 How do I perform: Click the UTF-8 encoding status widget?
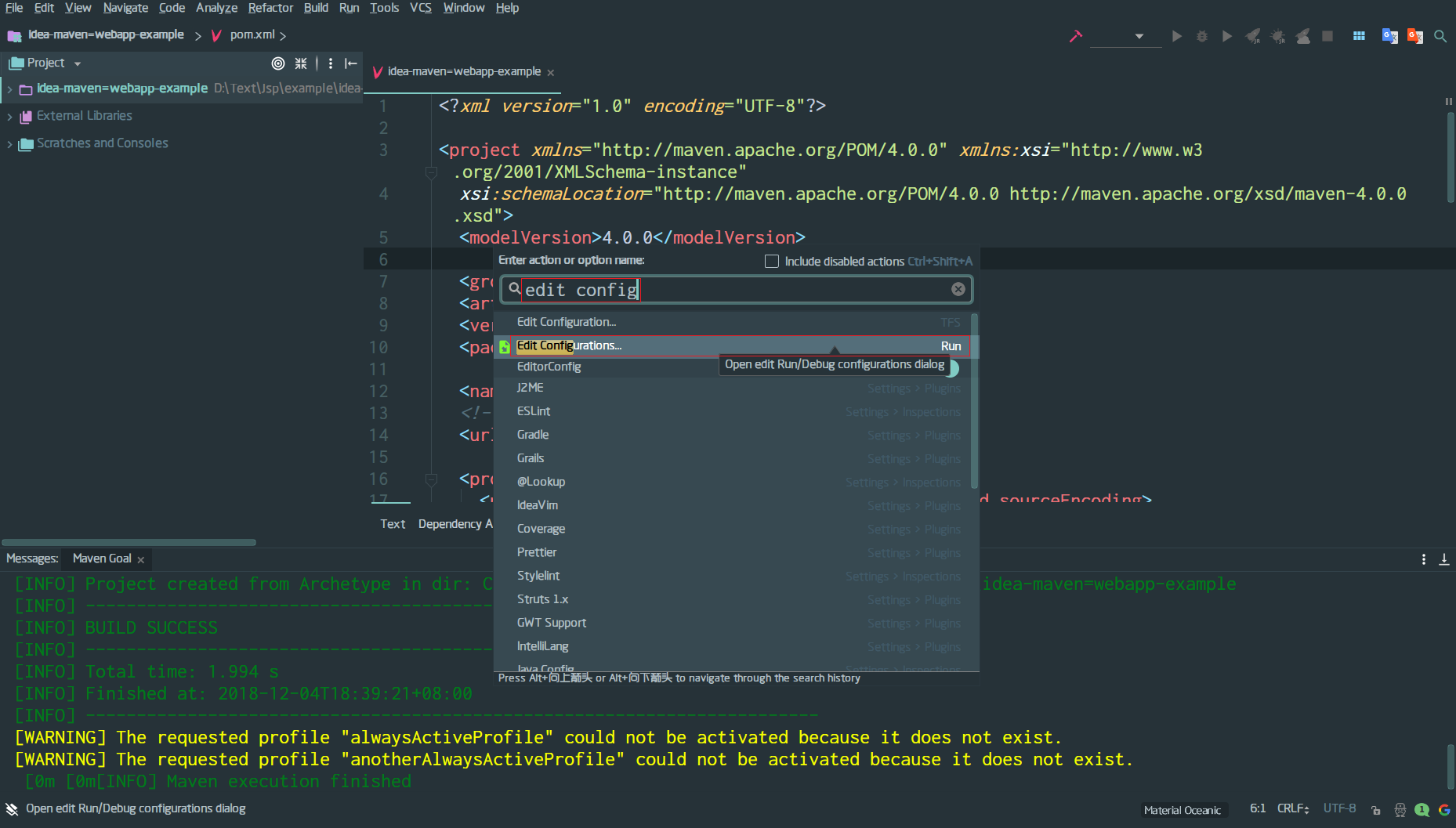1339,808
